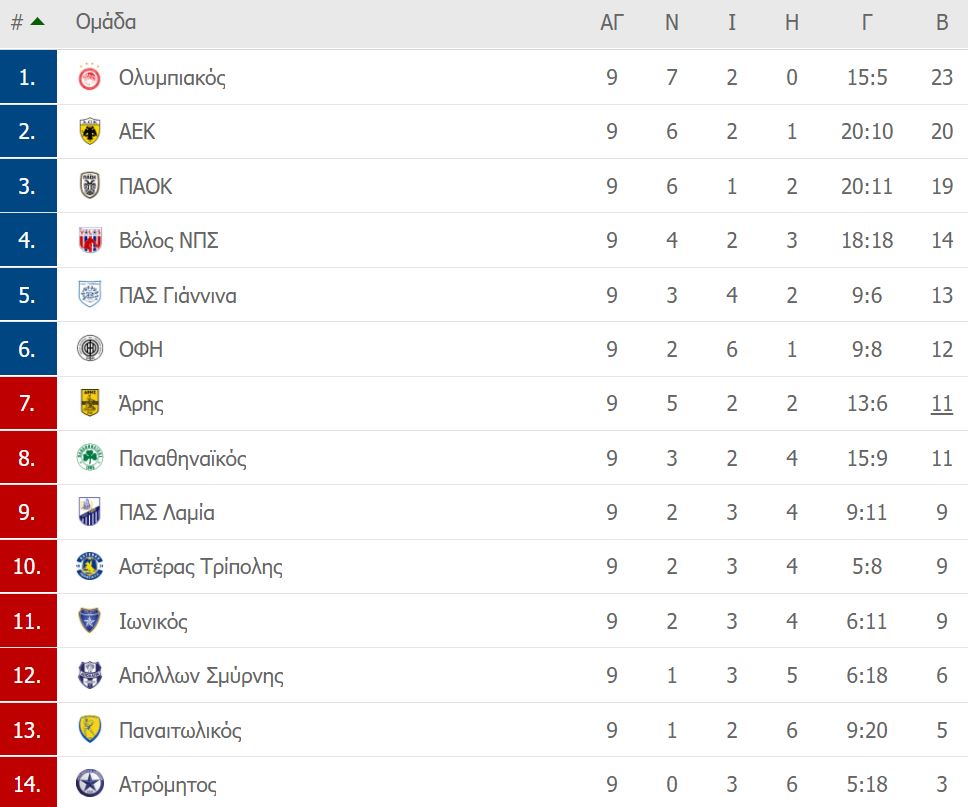Click the Ατρόμητος blue star logo
The width and height of the screenshot is (968, 807).
(90, 784)
